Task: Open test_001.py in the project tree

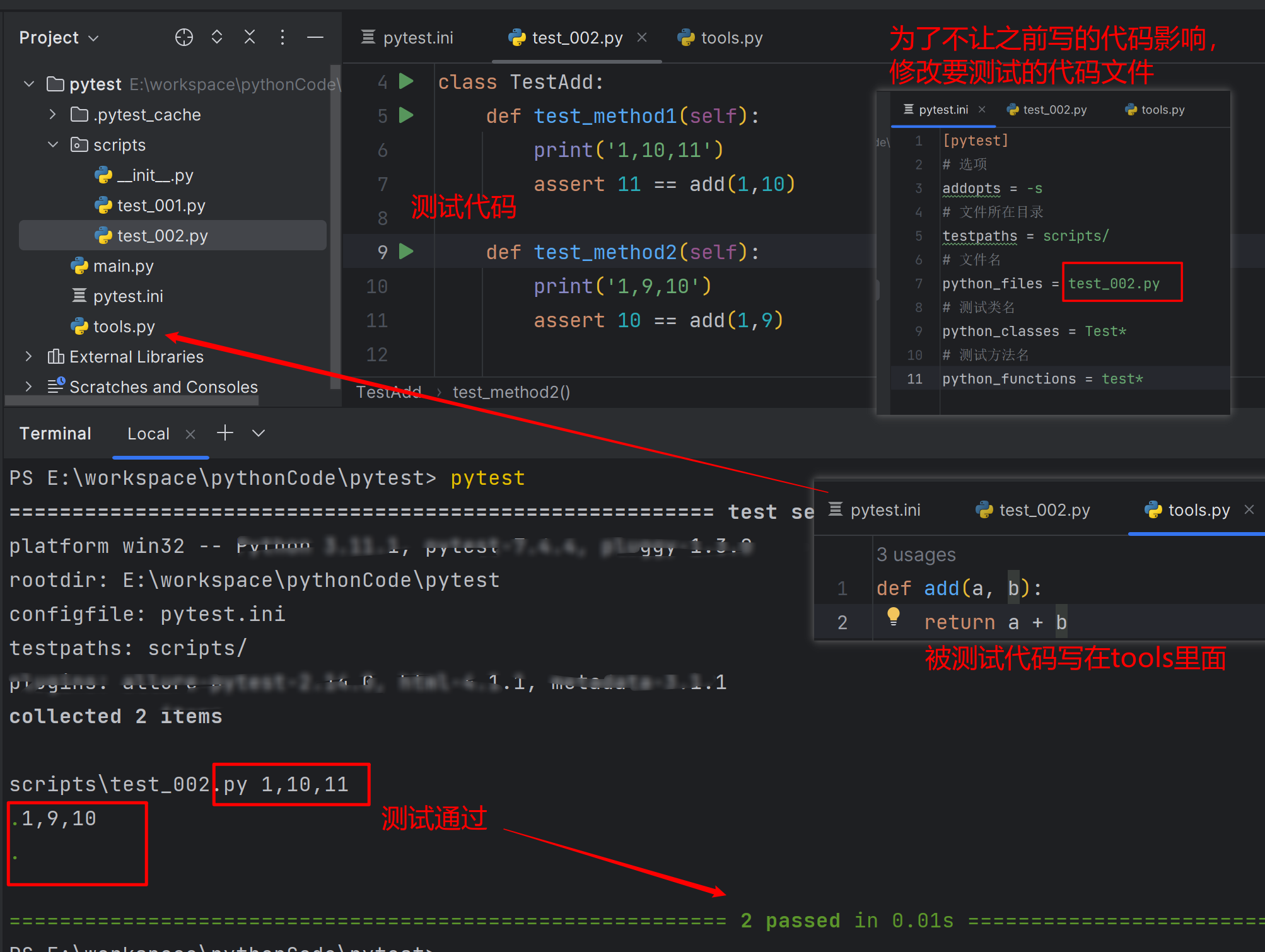Action: 161,206
